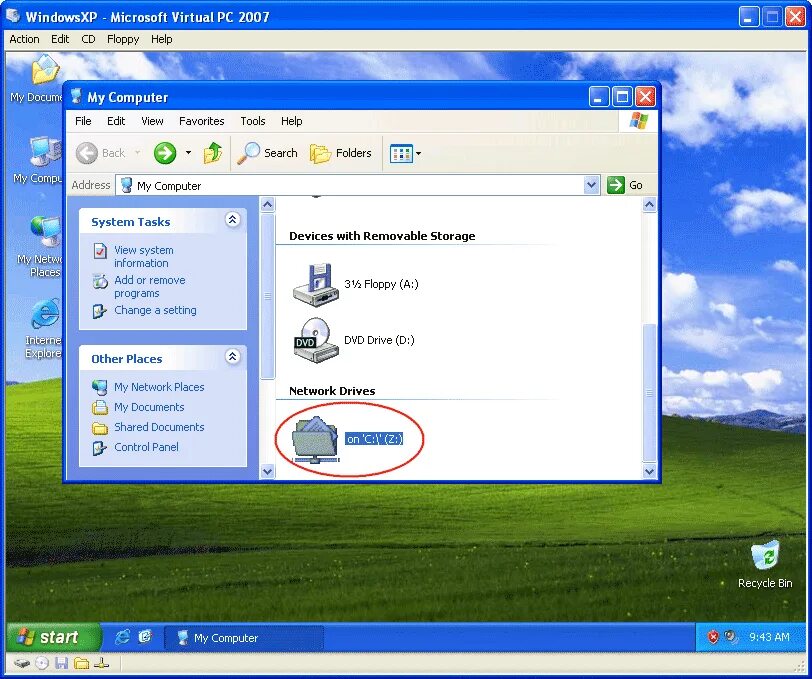
Task: Open the Forward button history dropdown arrow
Action: (x=188, y=153)
